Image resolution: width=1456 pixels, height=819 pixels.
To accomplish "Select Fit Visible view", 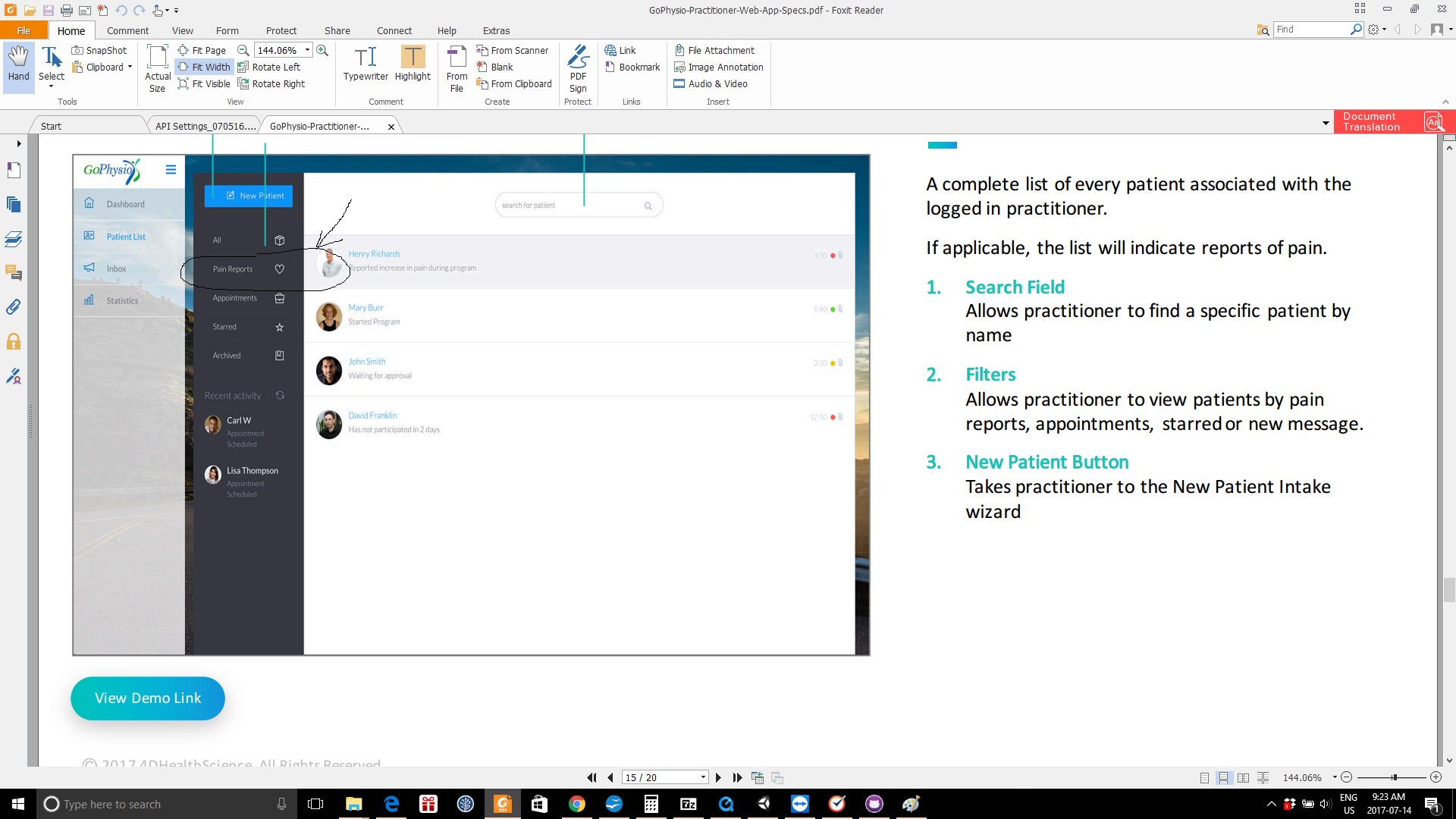I will click(204, 83).
